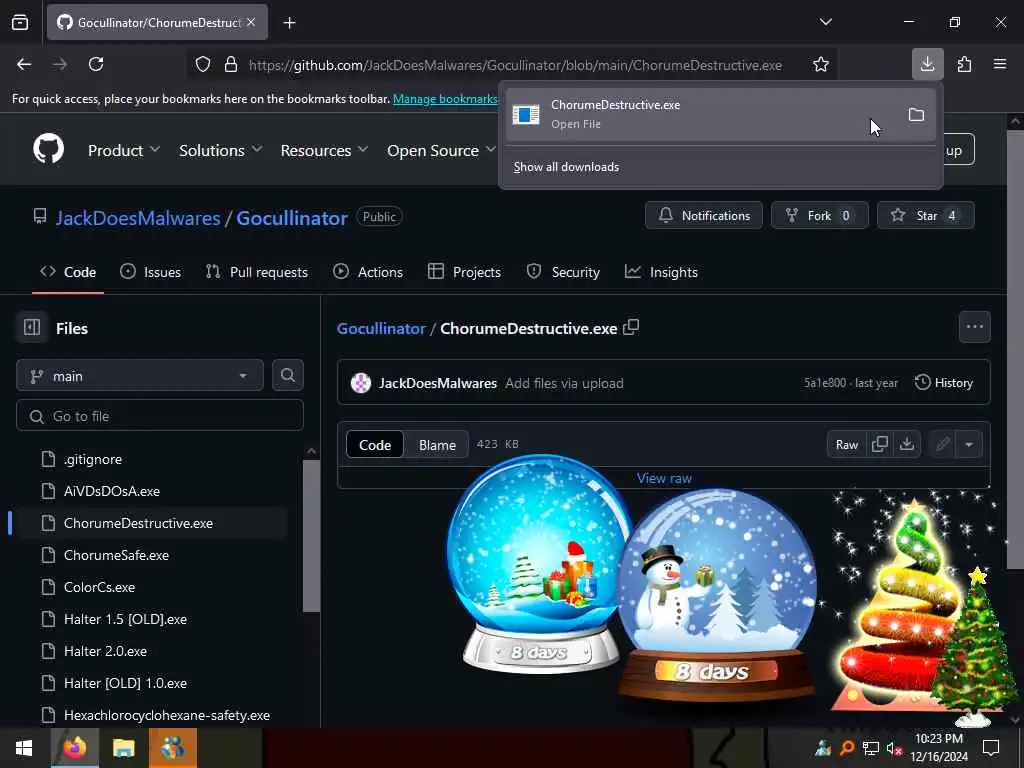Open a new tab with the plus icon
The width and height of the screenshot is (1024, 768).
pos(289,23)
